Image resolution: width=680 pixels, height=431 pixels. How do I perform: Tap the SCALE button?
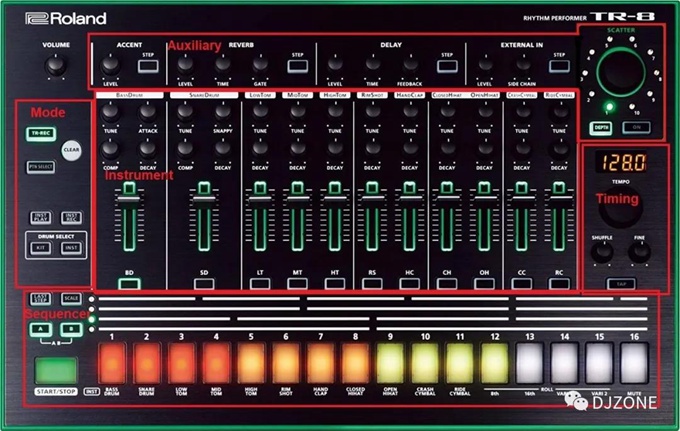click(x=71, y=299)
